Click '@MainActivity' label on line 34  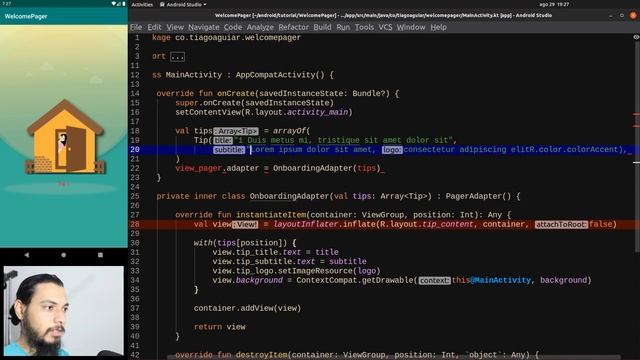tap(501, 280)
